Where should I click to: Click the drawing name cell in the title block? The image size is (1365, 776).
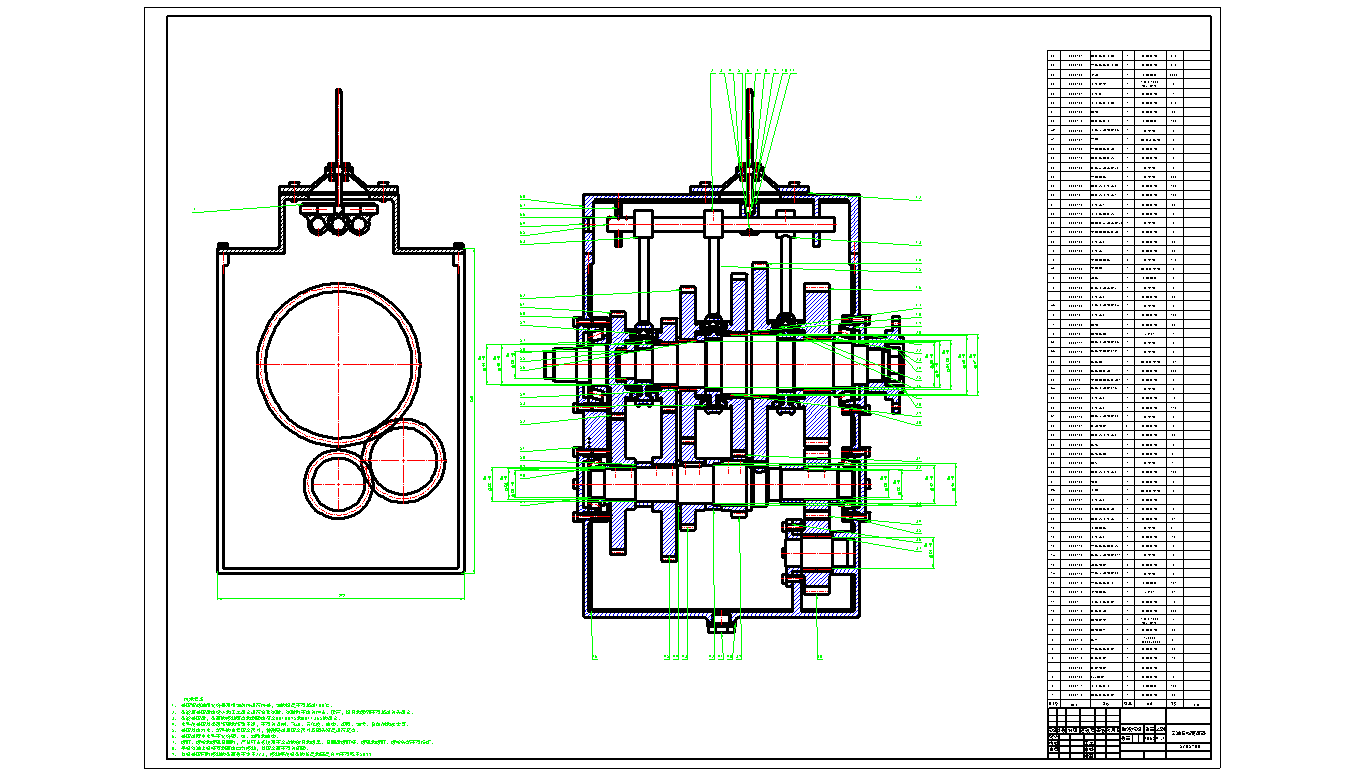[1187, 734]
